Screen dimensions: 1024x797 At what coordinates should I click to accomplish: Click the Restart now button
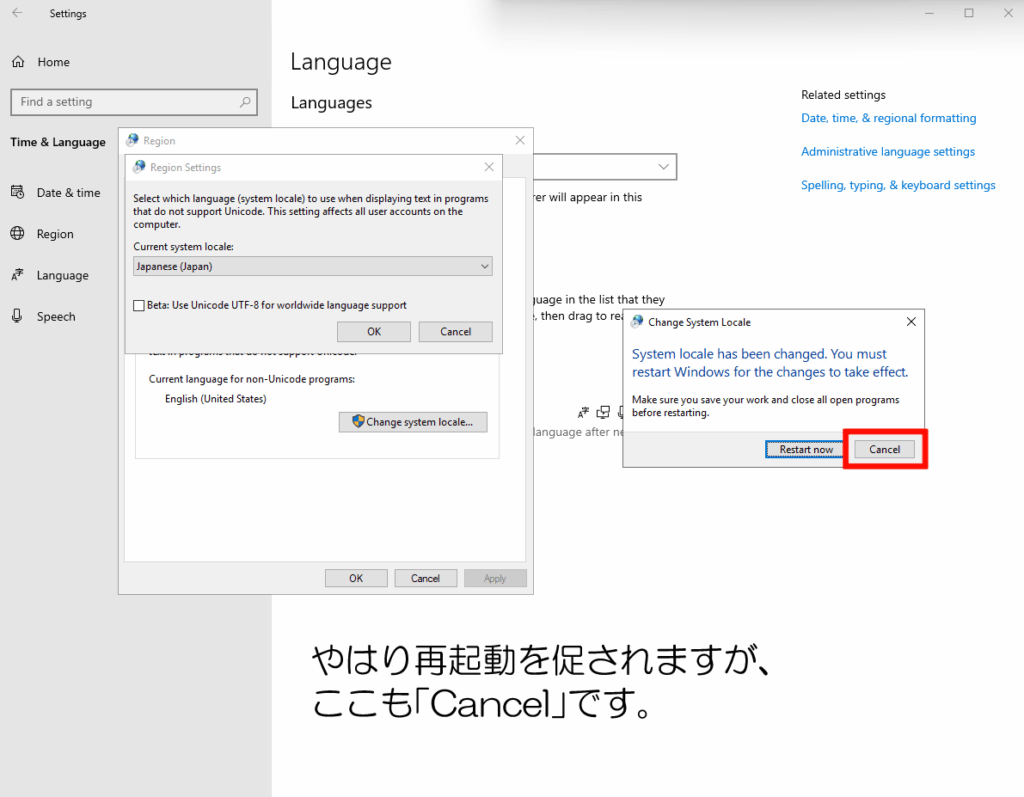click(x=806, y=450)
